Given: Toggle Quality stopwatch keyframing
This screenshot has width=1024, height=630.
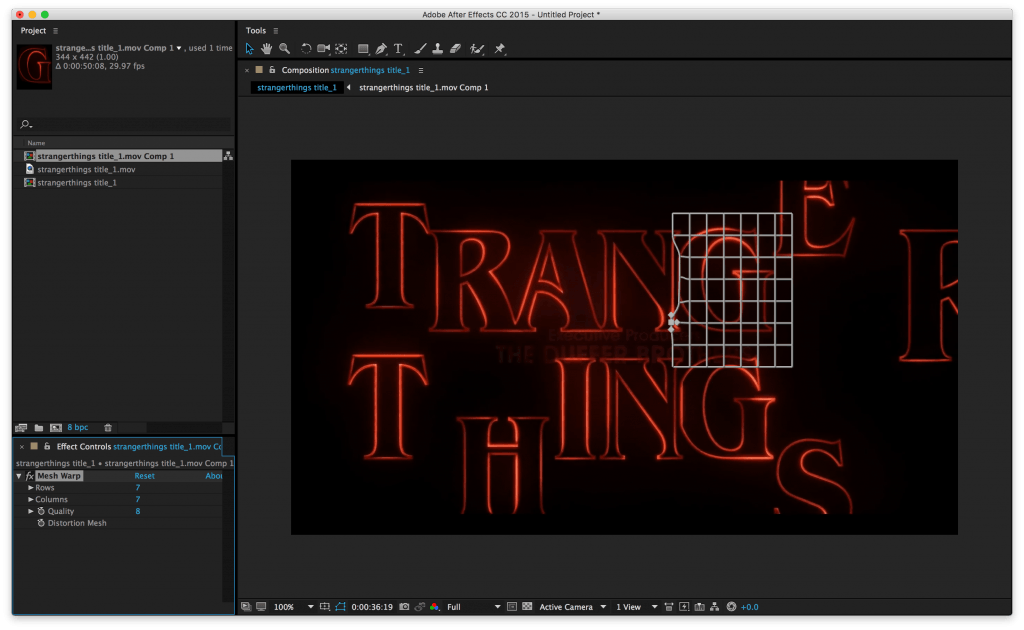Looking at the screenshot, I should point(40,511).
